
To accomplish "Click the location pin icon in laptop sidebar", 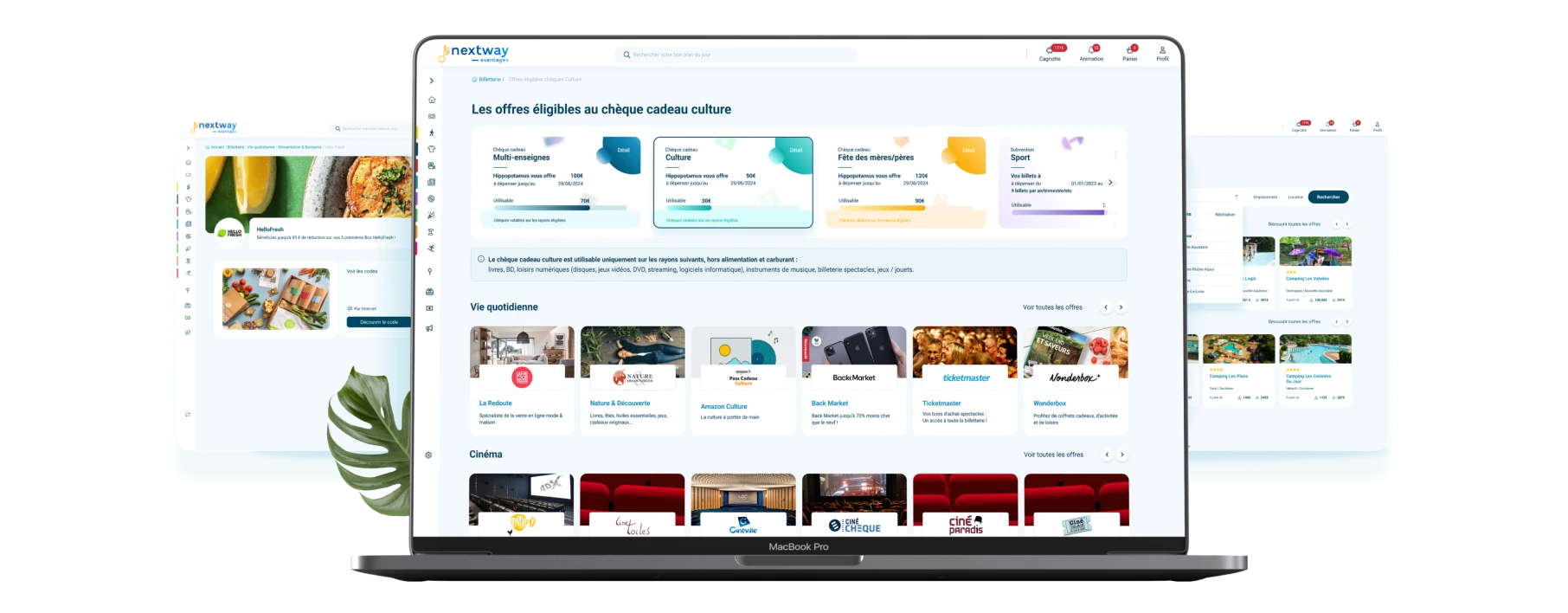I will point(430,272).
